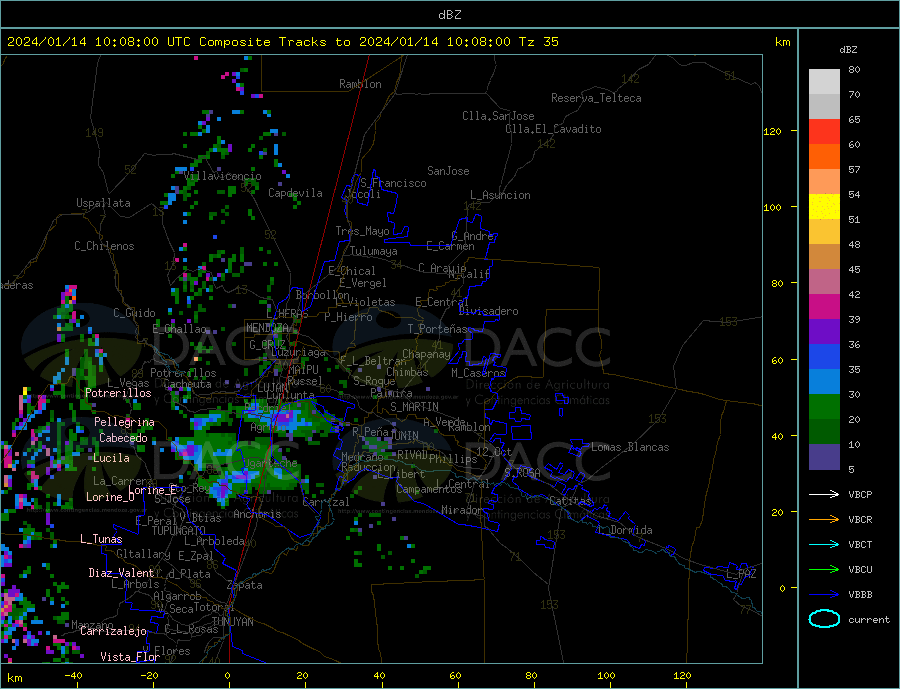Click the 120 tick on vertical km axis
The width and height of the screenshot is (900, 689).
[x=772, y=131]
